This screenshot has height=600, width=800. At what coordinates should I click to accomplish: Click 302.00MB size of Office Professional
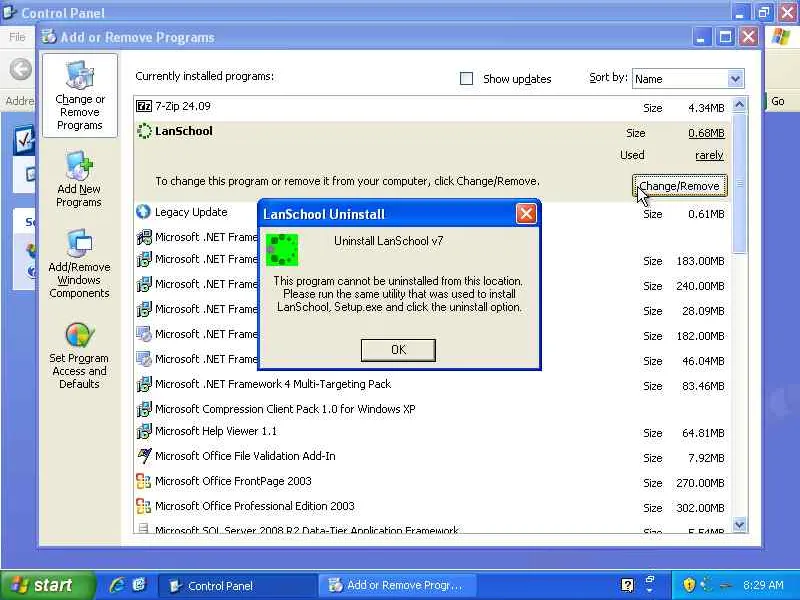pos(700,508)
